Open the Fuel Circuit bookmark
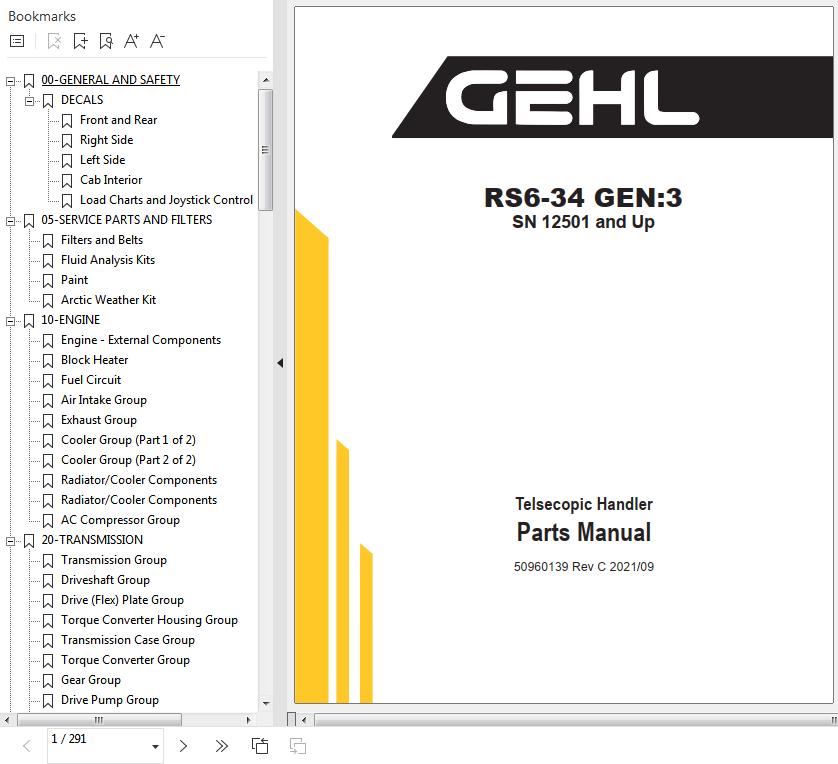838x764 pixels. [91, 380]
